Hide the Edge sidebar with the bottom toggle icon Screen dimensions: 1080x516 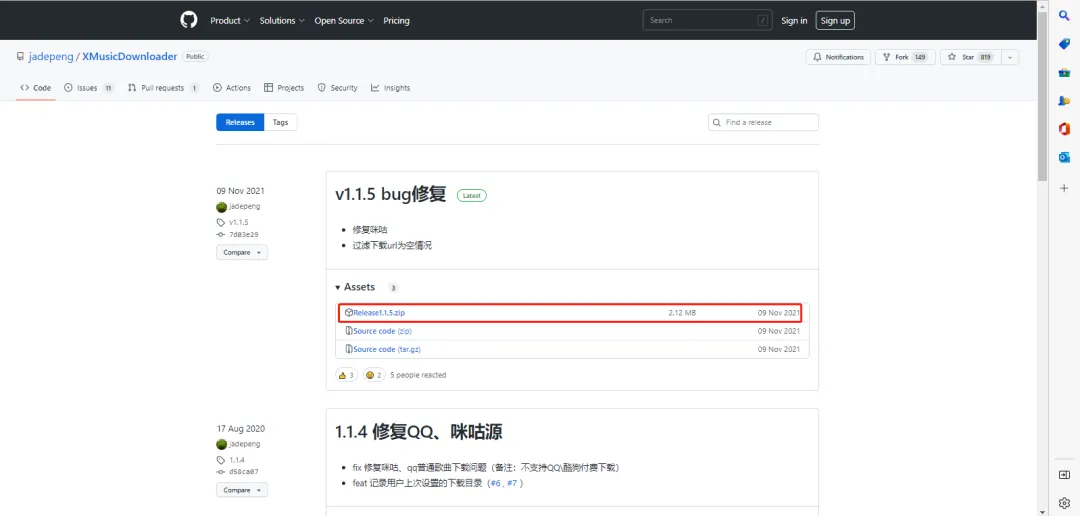[x=1064, y=475]
